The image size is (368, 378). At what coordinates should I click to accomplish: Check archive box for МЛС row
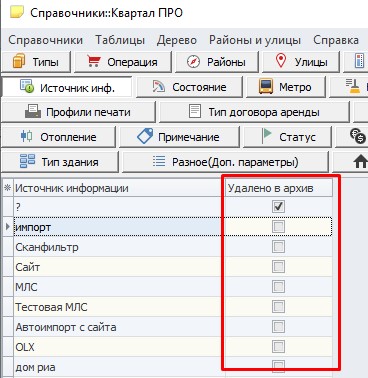278,287
